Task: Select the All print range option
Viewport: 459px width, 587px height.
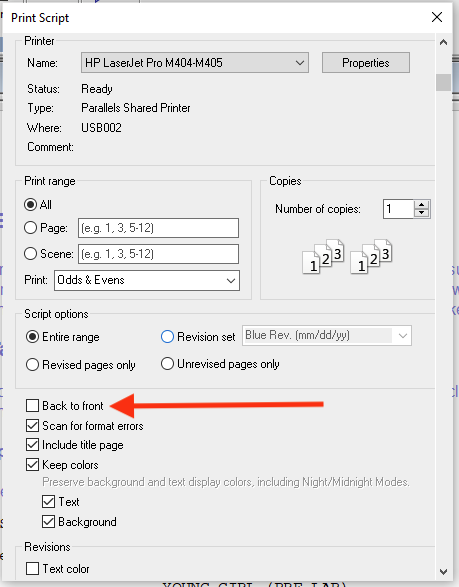Action: [30, 204]
